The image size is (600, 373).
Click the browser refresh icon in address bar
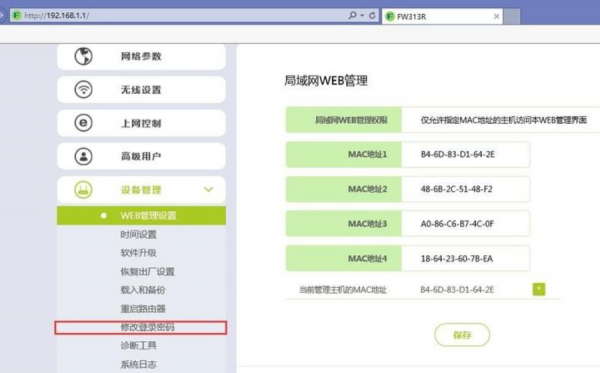pos(372,16)
